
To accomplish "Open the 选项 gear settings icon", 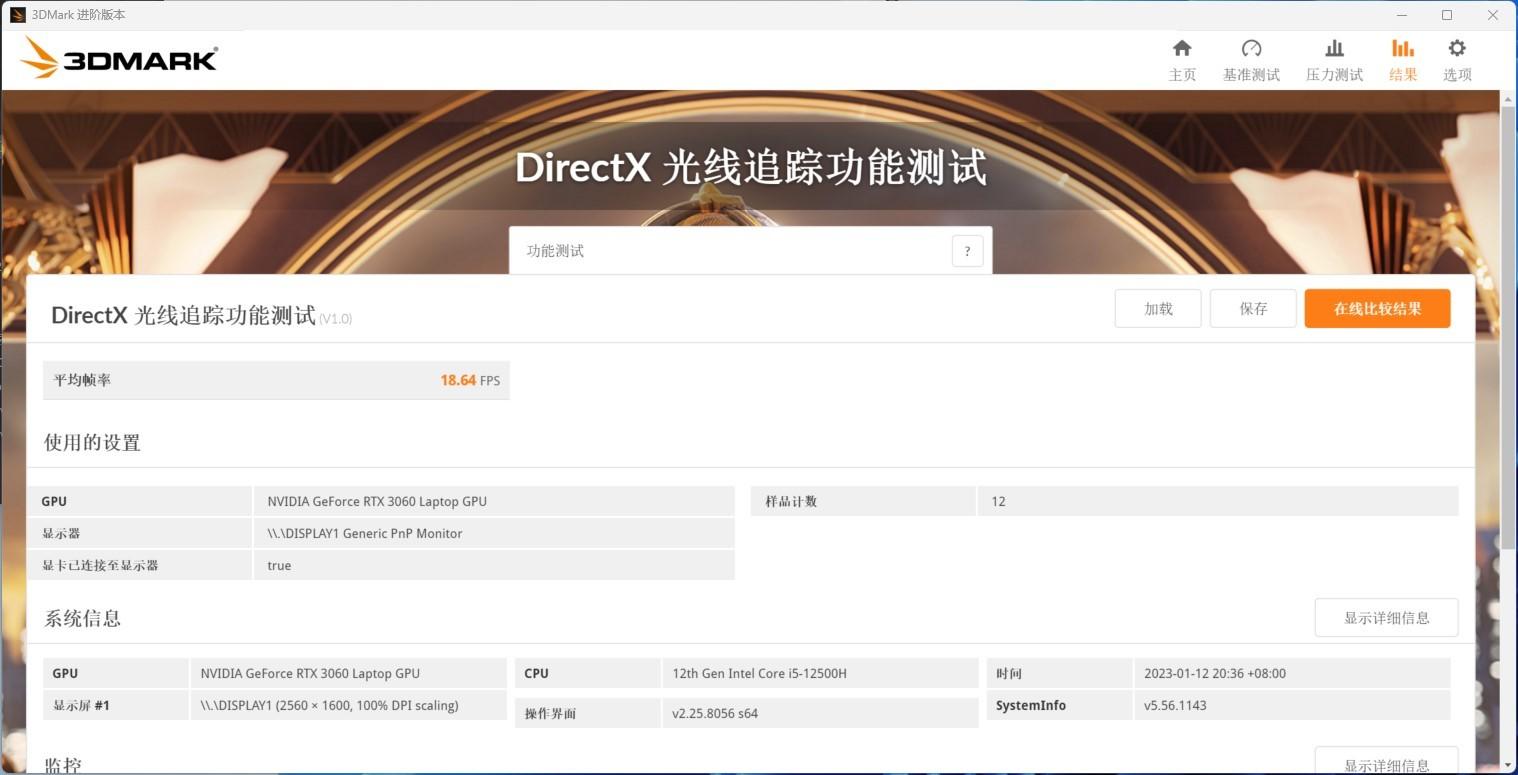I will click(x=1457, y=49).
